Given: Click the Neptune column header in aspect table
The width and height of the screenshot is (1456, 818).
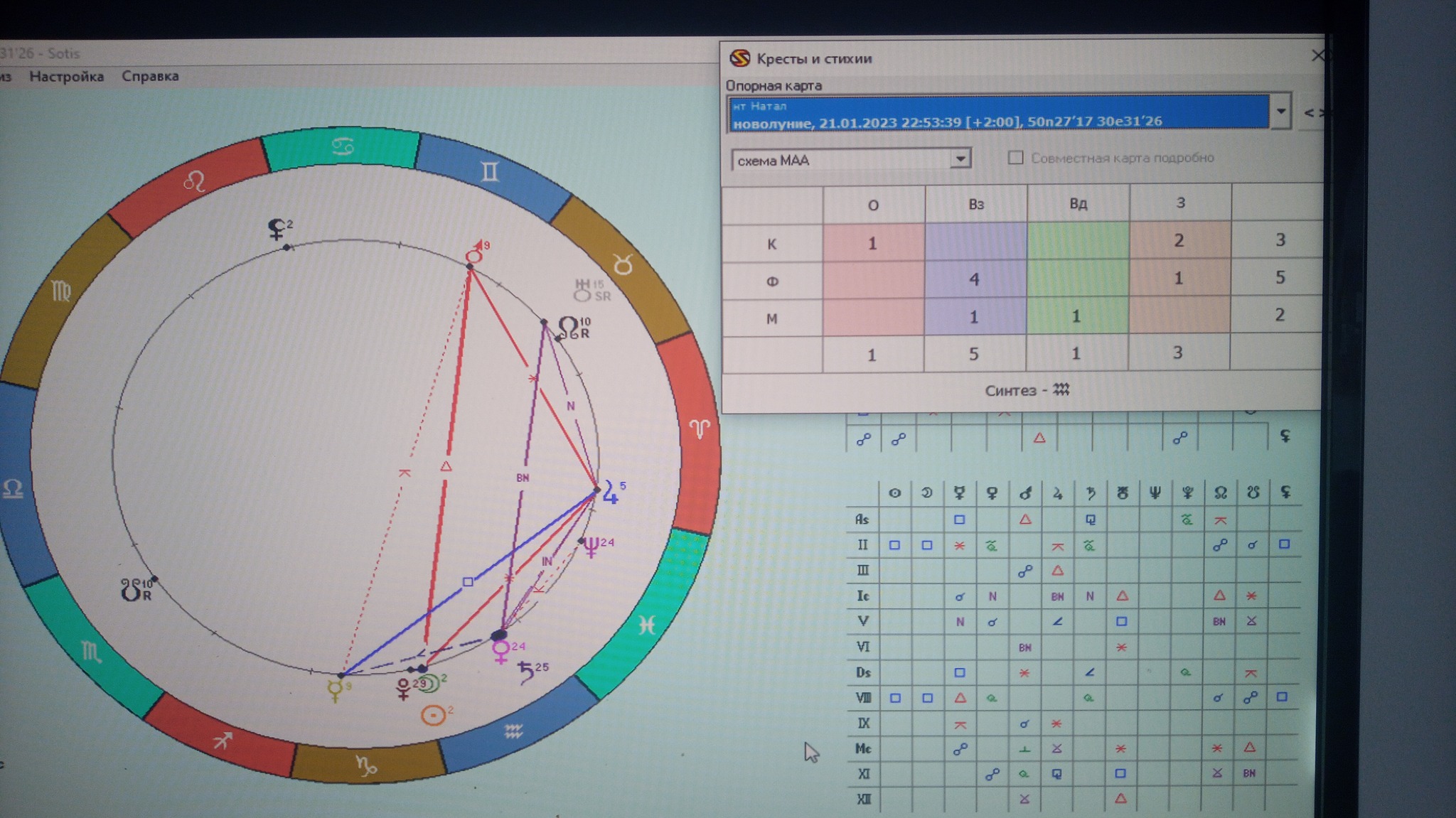Looking at the screenshot, I should tap(1155, 492).
